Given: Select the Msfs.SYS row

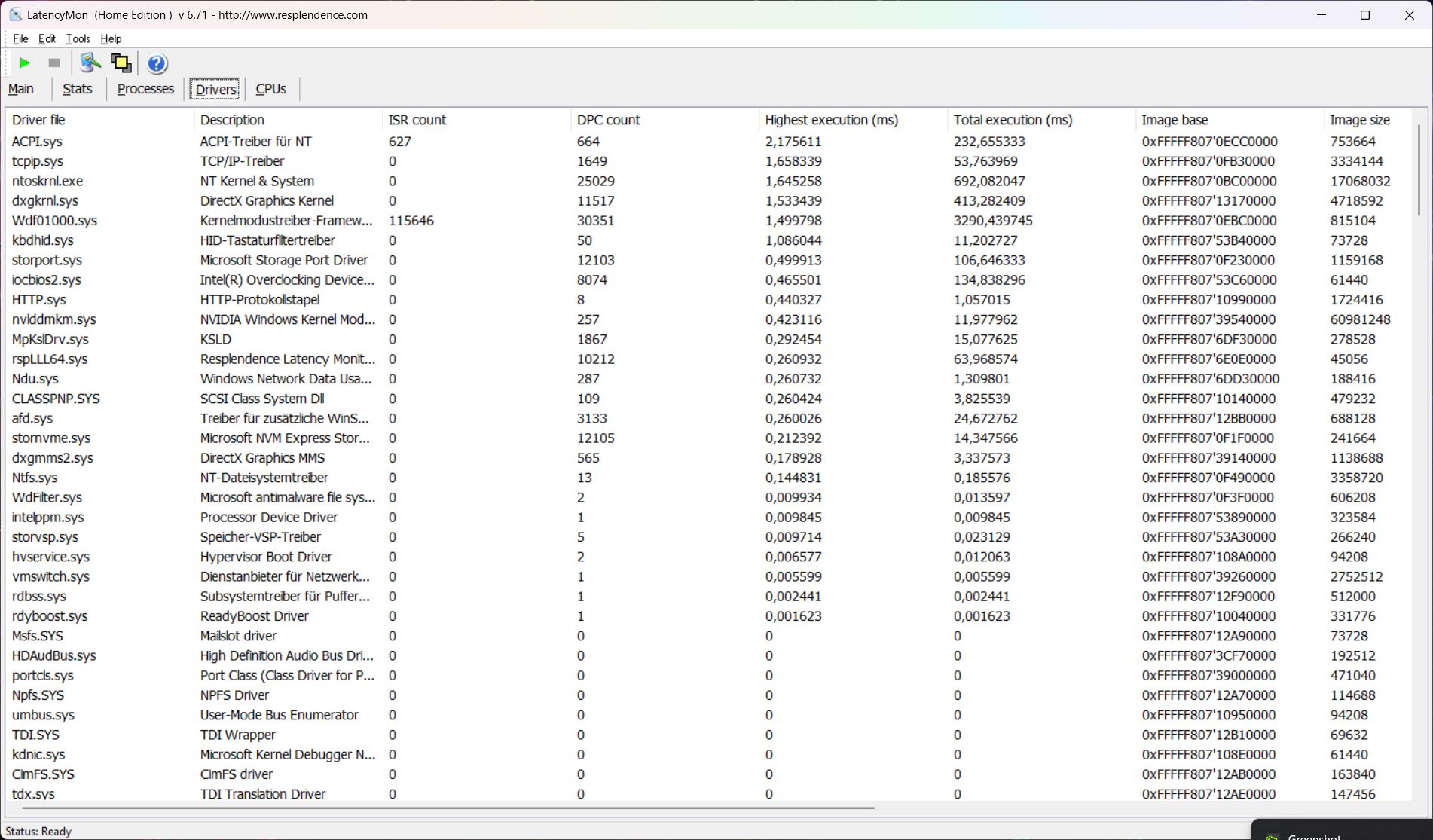Looking at the screenshot, I should tap(708, 636).
